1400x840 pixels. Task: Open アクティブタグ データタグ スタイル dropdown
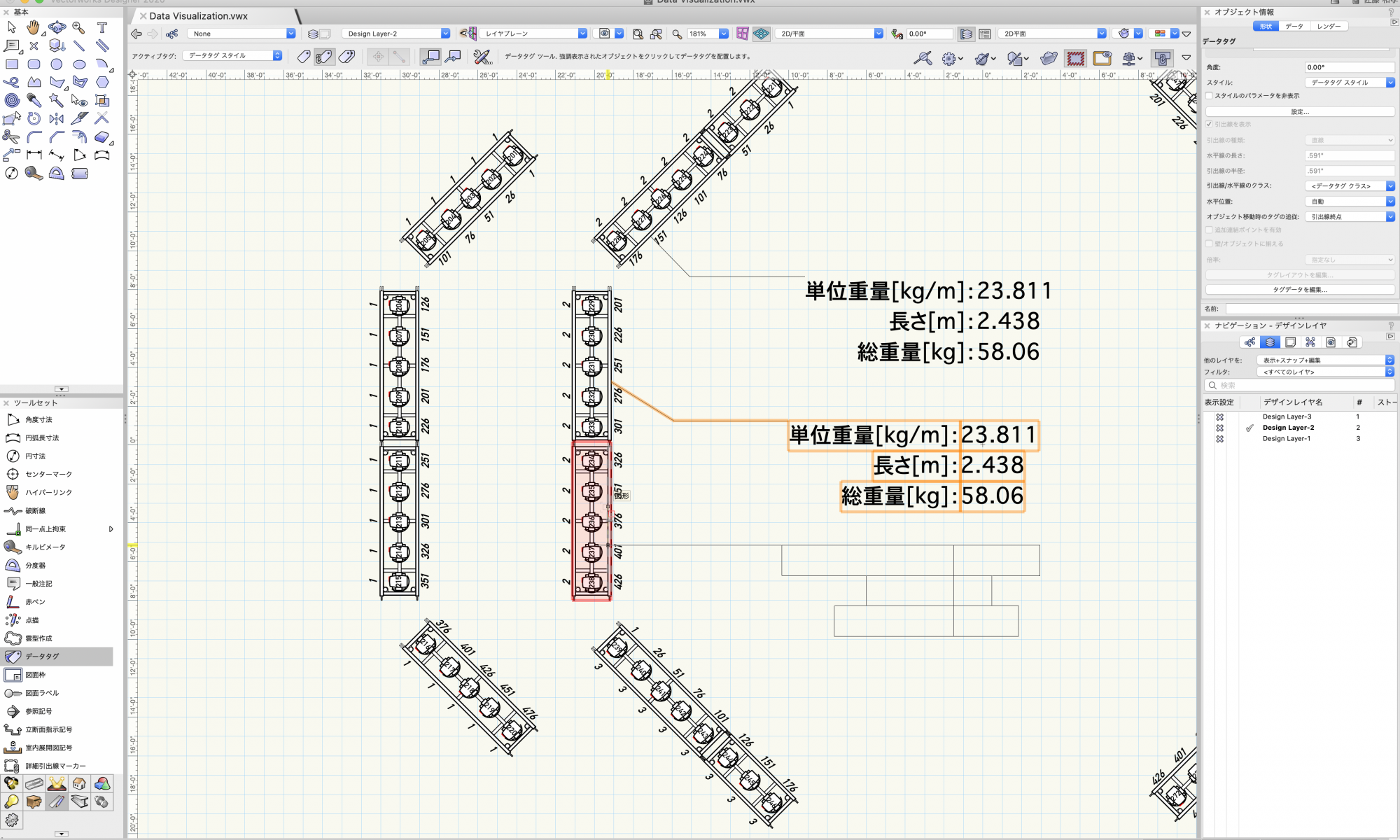coord(232,56)
